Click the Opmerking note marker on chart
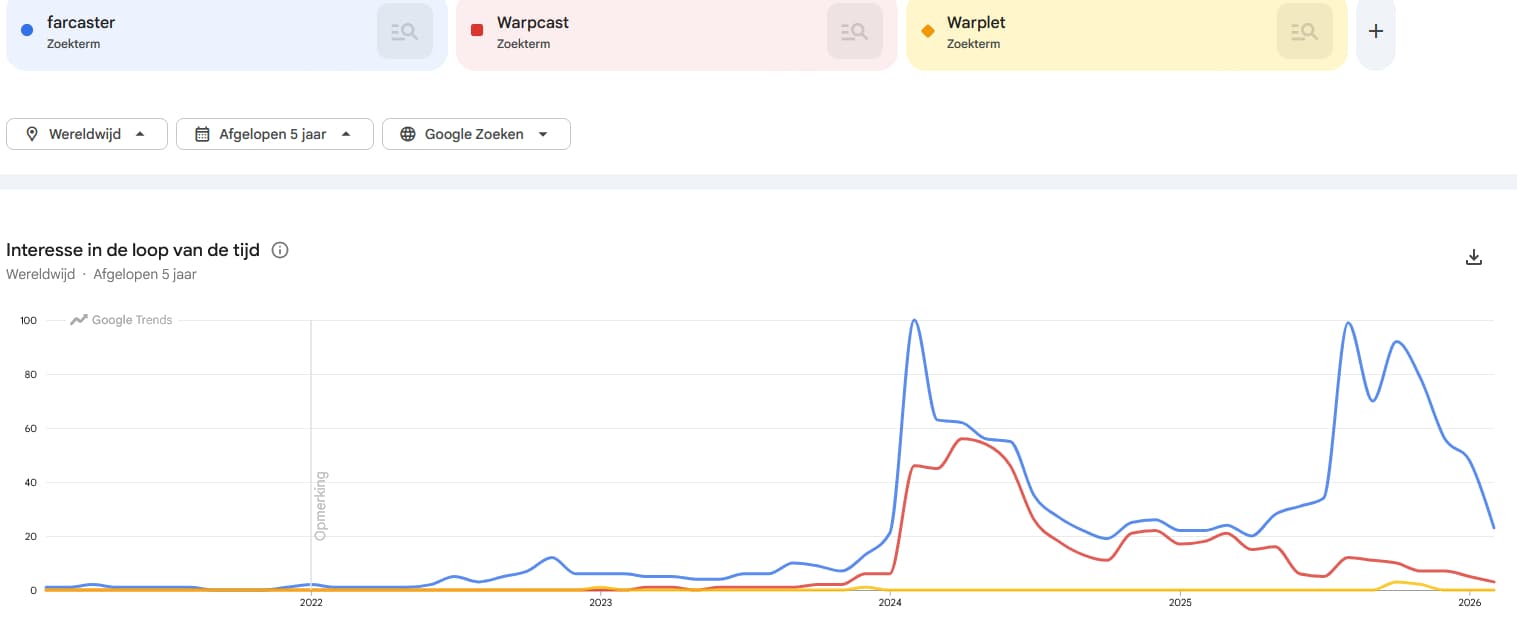This screenshot has width=1517, height=628. (x=321, y=506)
